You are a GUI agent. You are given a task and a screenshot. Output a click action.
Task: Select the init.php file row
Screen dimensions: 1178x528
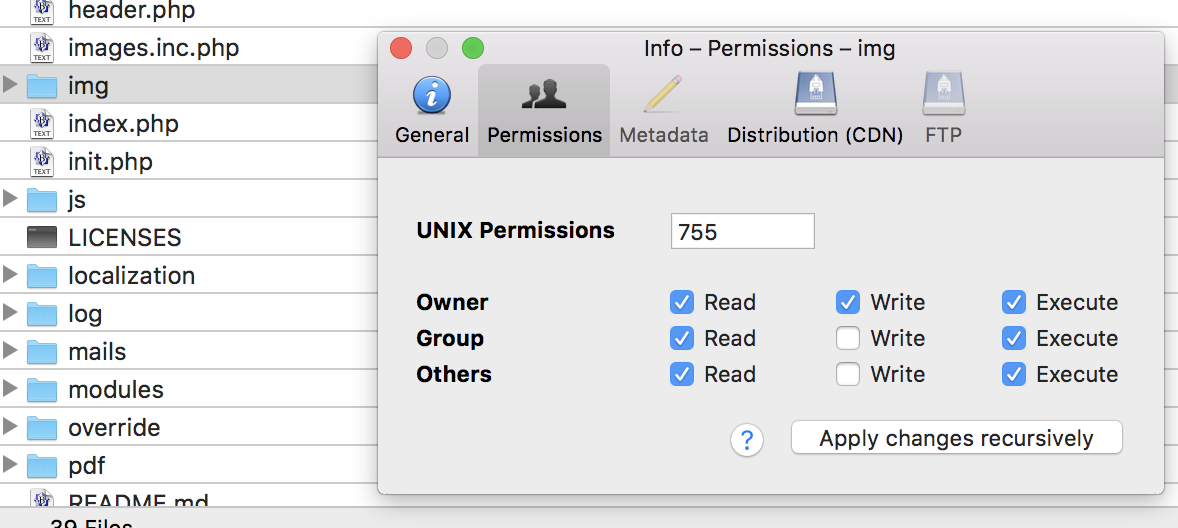(110, 162)
